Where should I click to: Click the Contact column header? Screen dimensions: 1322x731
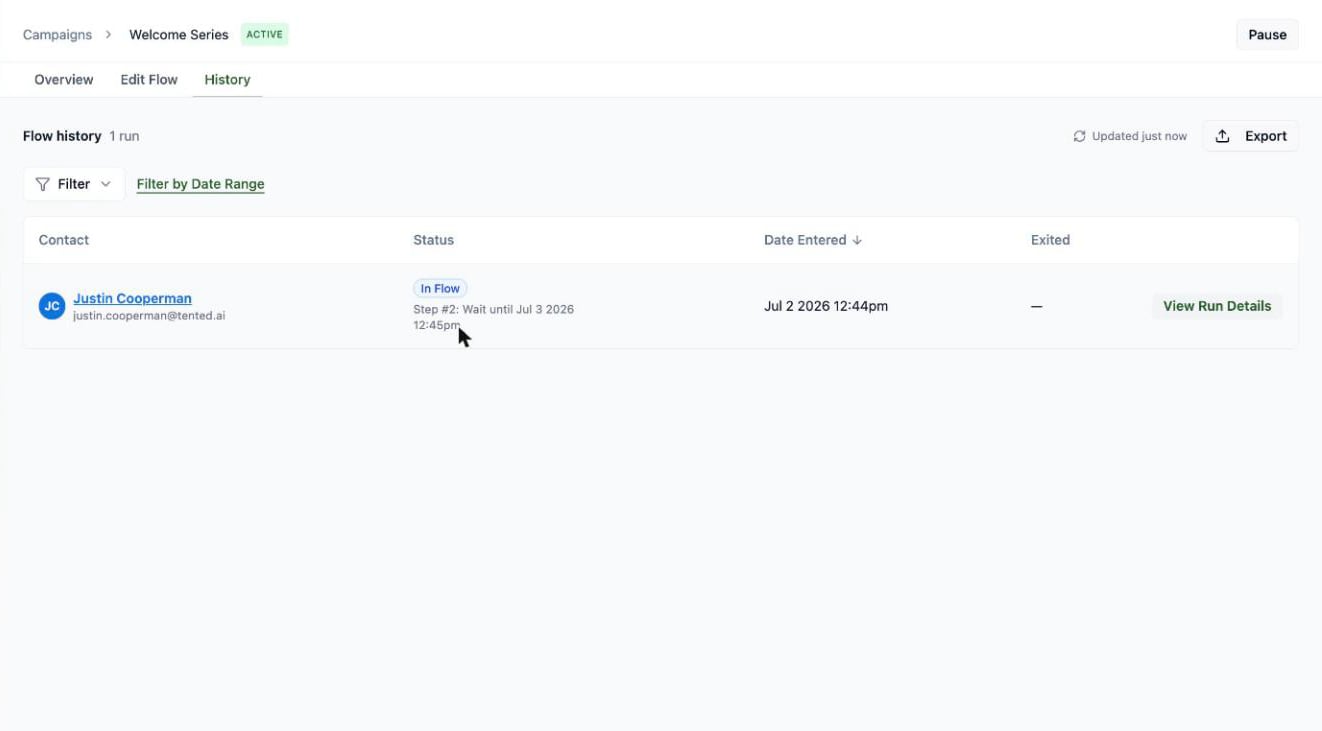point(64,240)
